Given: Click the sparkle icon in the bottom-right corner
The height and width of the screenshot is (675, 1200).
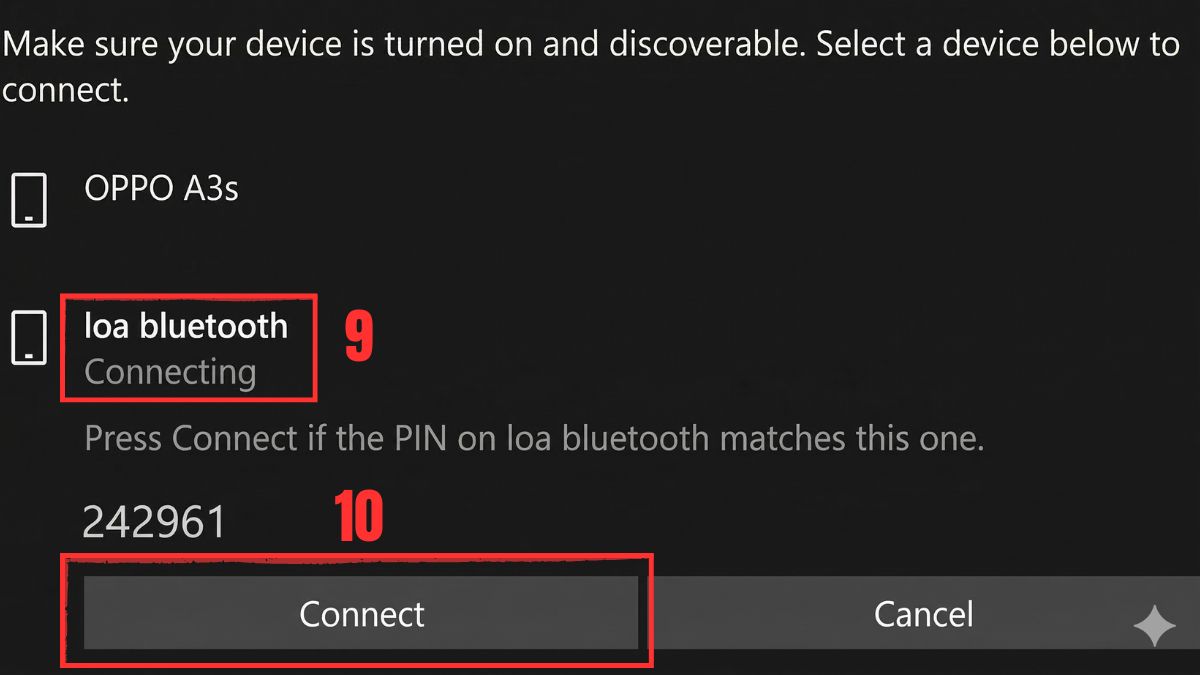Looking at the screenshot, I should tap(1157, 623).
